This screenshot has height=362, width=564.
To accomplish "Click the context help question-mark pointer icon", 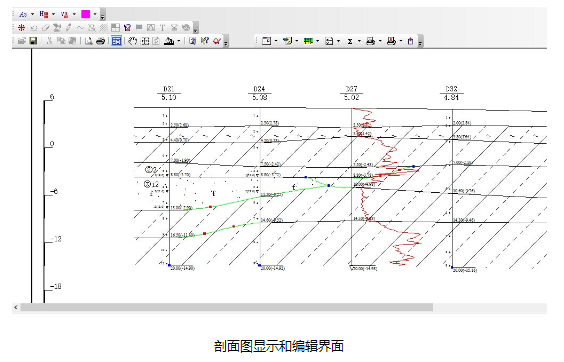I will (205, 41).
